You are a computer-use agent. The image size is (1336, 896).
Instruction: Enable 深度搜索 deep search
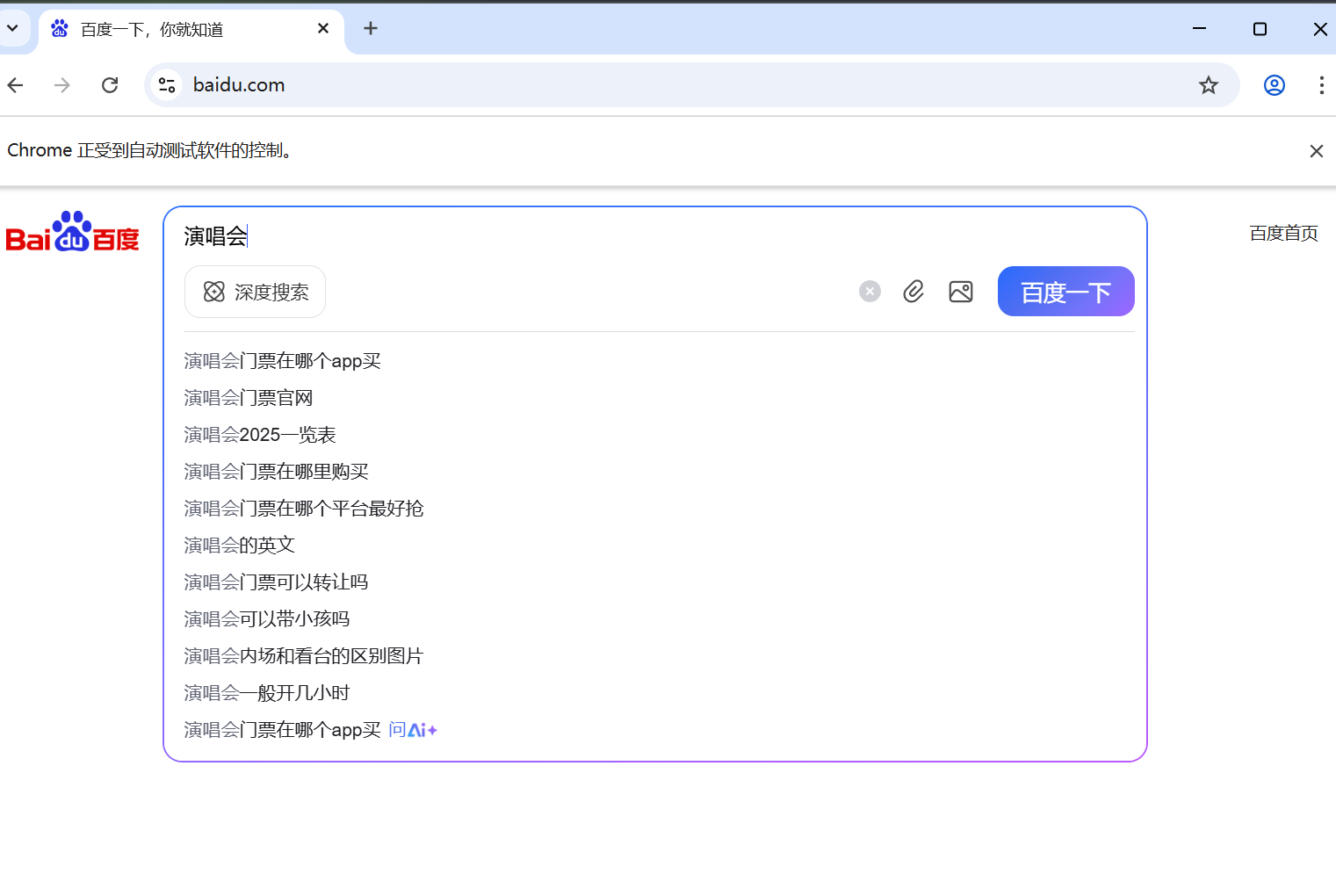pos(255,292)
